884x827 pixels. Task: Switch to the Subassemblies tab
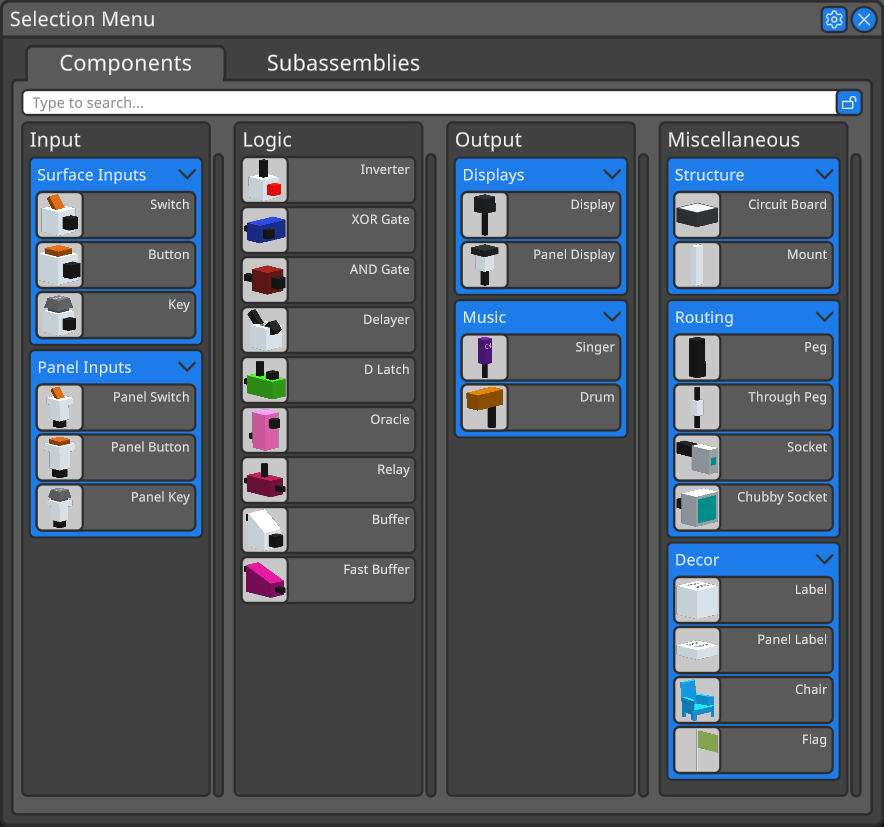[x=343, y=63]
